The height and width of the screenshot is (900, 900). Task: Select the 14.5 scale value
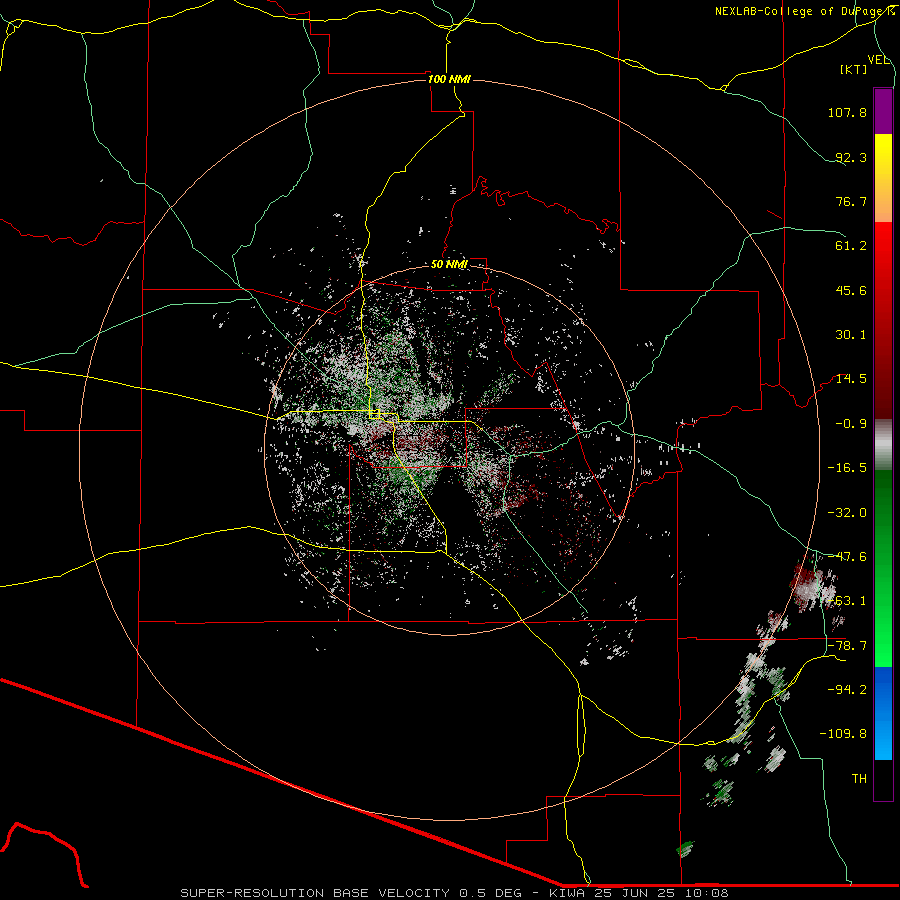851,379
